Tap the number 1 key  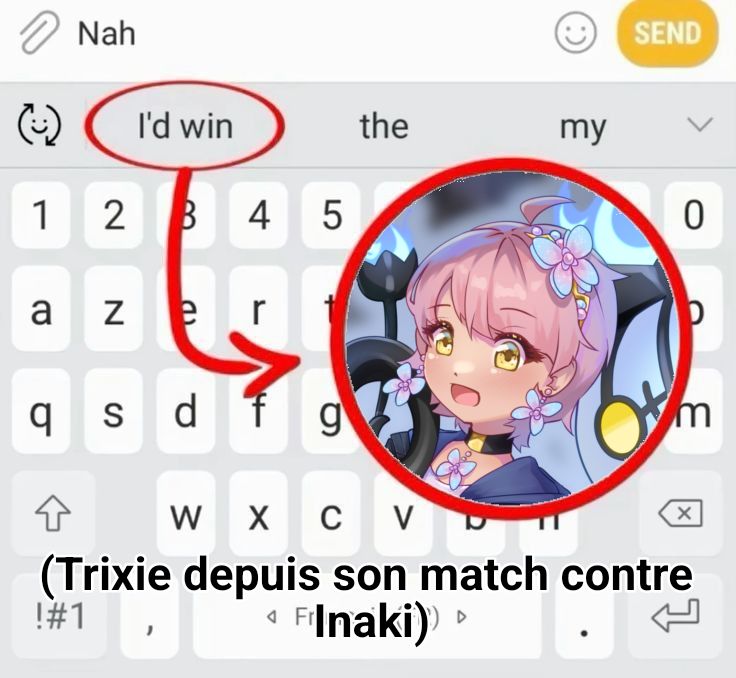[41, 215]
